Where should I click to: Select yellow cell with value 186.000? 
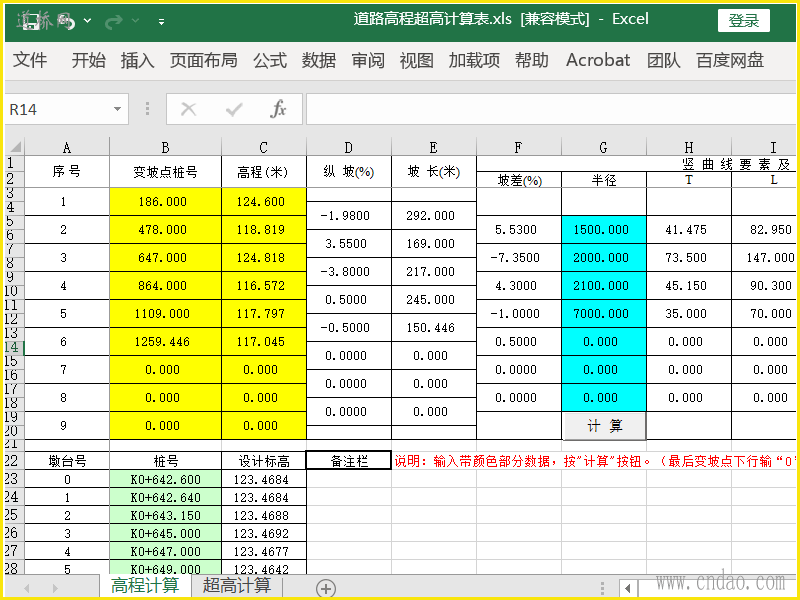(x=165, y=202)
